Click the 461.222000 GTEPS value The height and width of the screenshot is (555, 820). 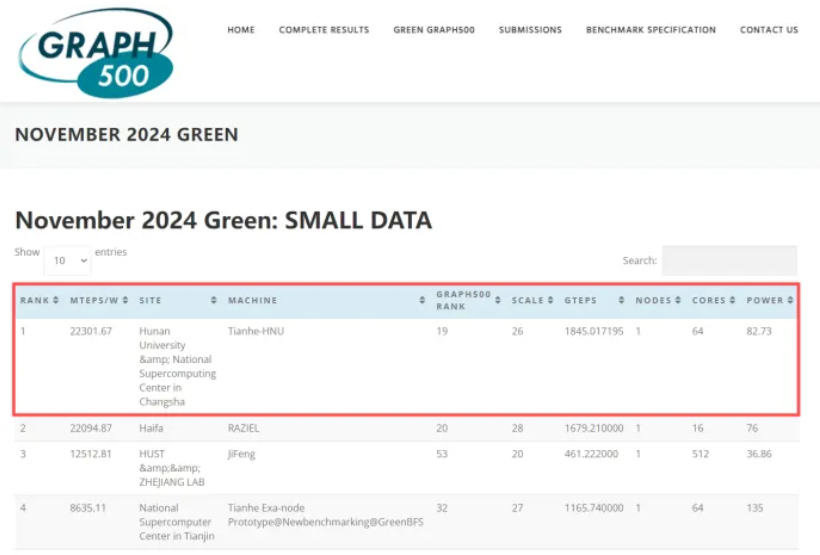pyautogui.click(x=591, y=454)
